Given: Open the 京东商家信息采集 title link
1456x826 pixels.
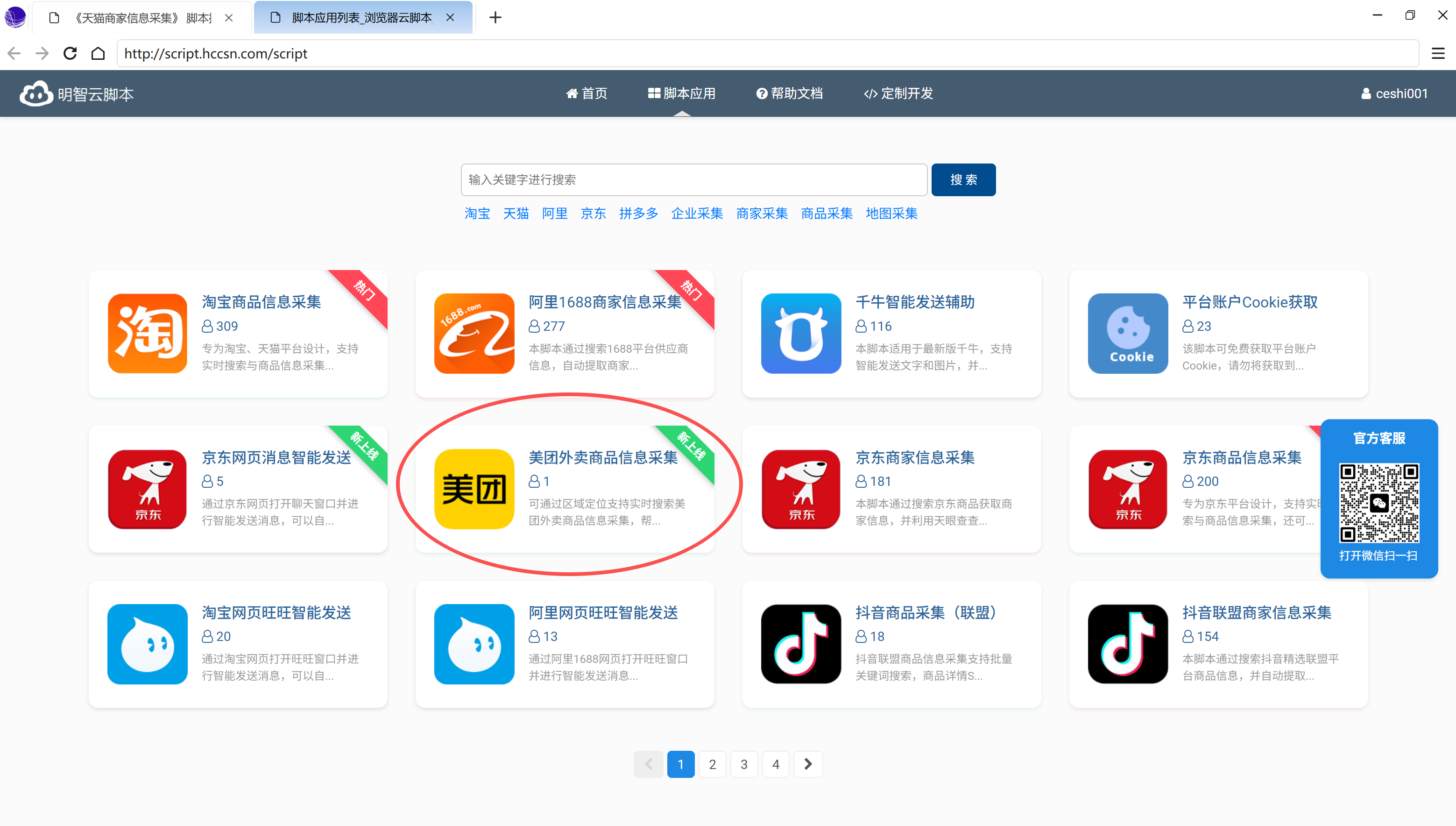Looking at the screenshot, I should click(914, 457).
